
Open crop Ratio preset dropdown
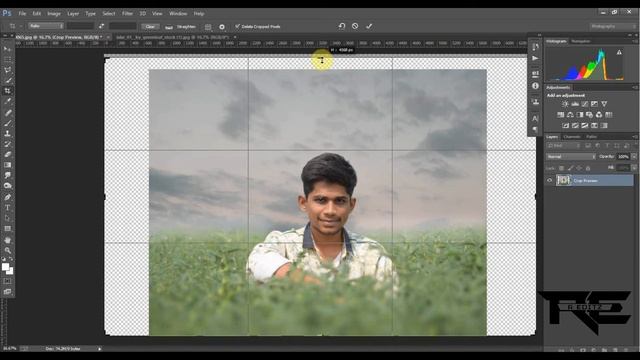(46, 26)
